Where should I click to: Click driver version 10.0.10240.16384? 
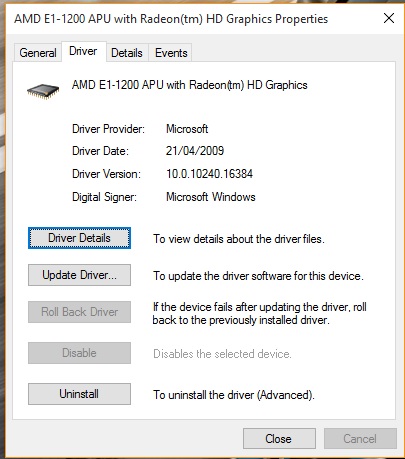pos(209,174)
